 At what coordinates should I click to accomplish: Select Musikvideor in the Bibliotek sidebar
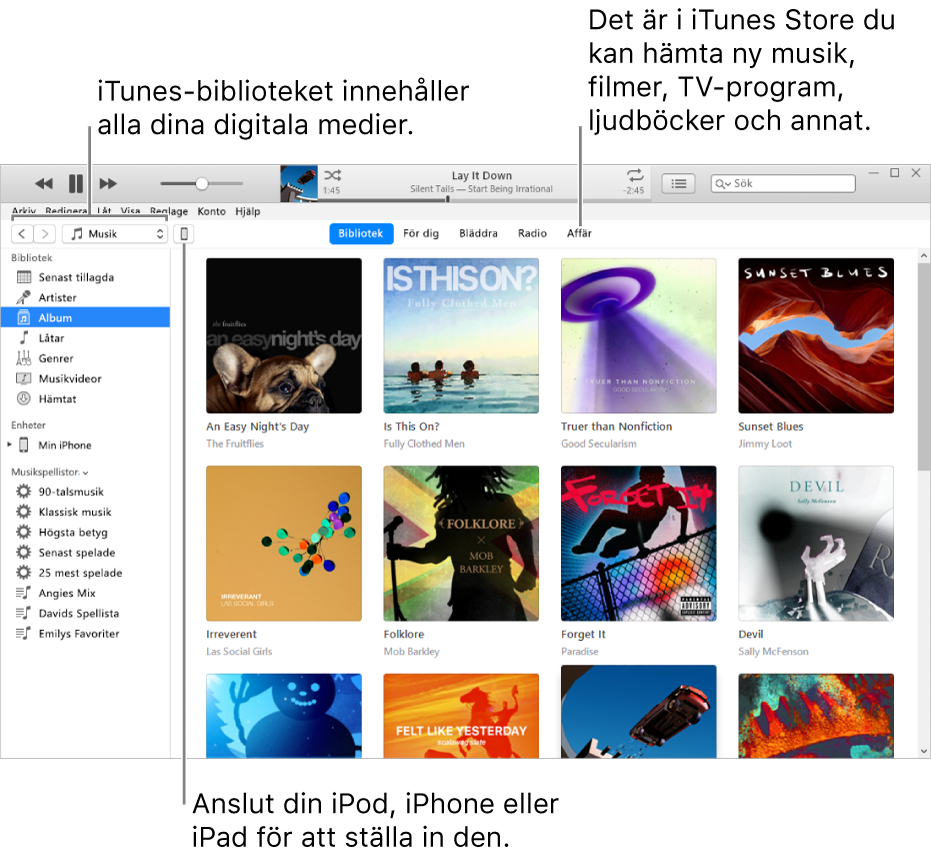point(68,377)
